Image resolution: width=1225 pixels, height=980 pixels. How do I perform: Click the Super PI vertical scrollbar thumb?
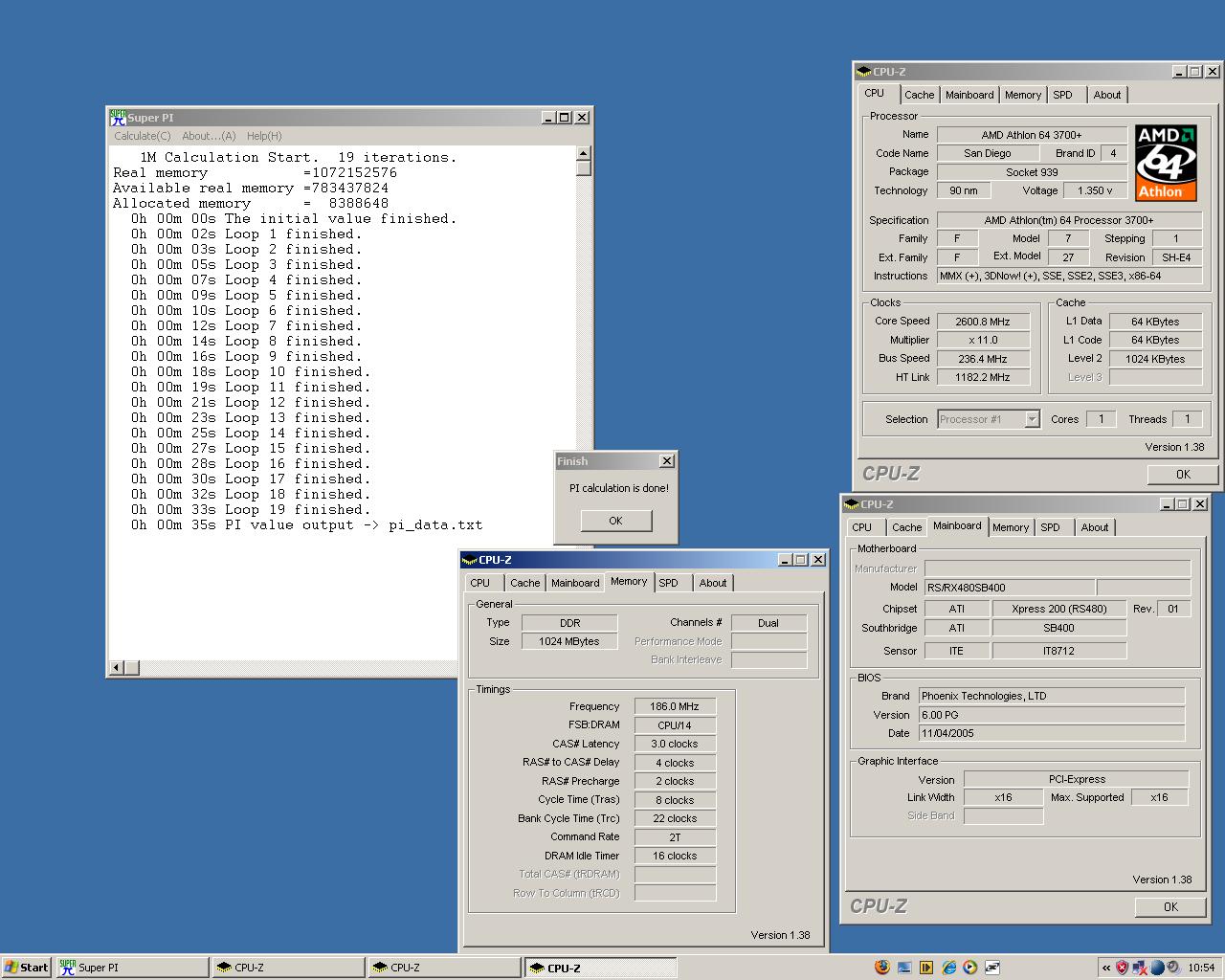(x=583, y=168)
